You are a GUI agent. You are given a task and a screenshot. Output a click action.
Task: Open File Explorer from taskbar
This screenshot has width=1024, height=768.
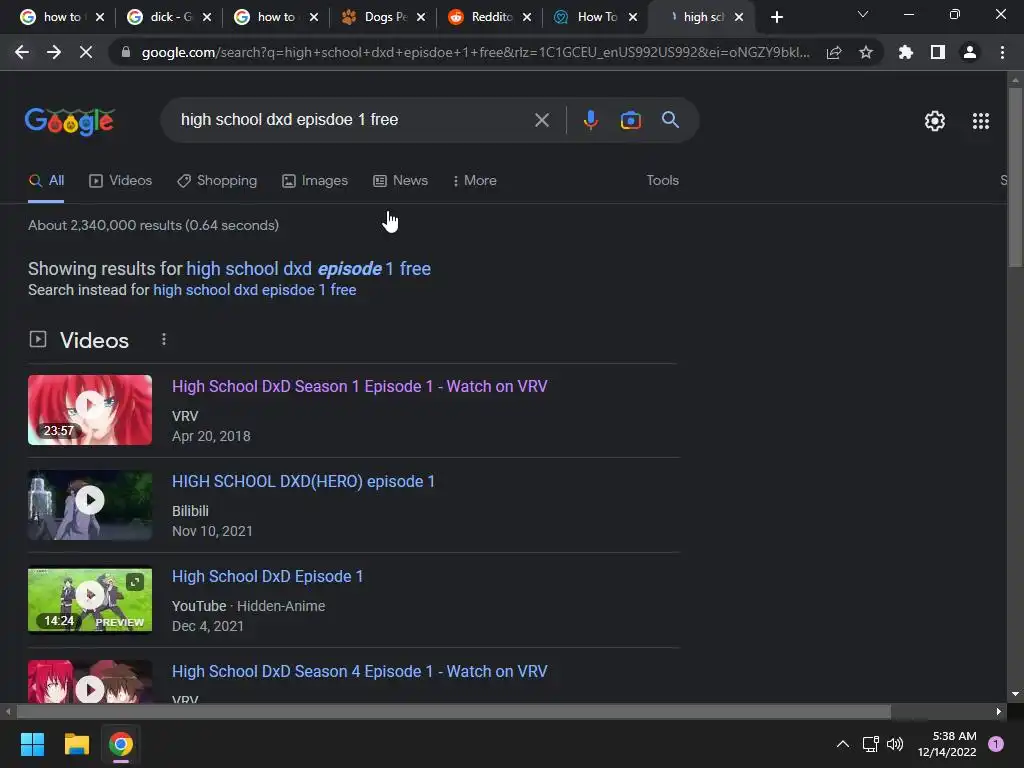click(x=76, y=744)
